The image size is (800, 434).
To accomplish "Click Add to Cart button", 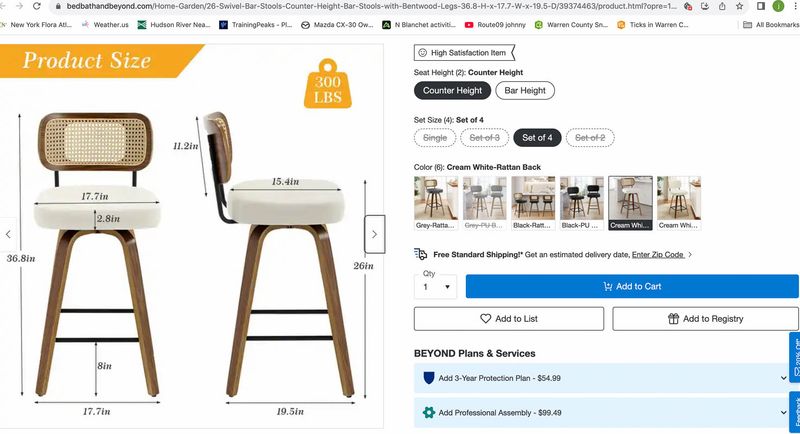I will [x=632, y=287].
